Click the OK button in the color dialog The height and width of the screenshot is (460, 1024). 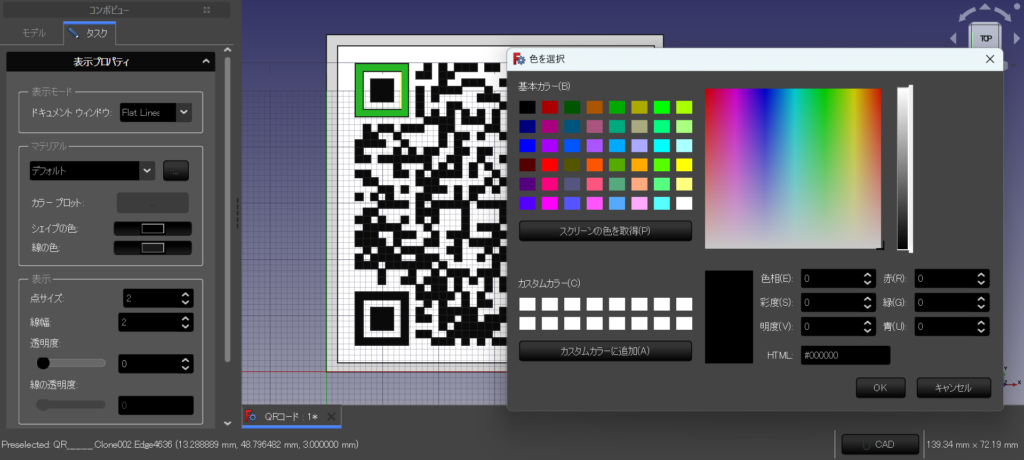880,387
